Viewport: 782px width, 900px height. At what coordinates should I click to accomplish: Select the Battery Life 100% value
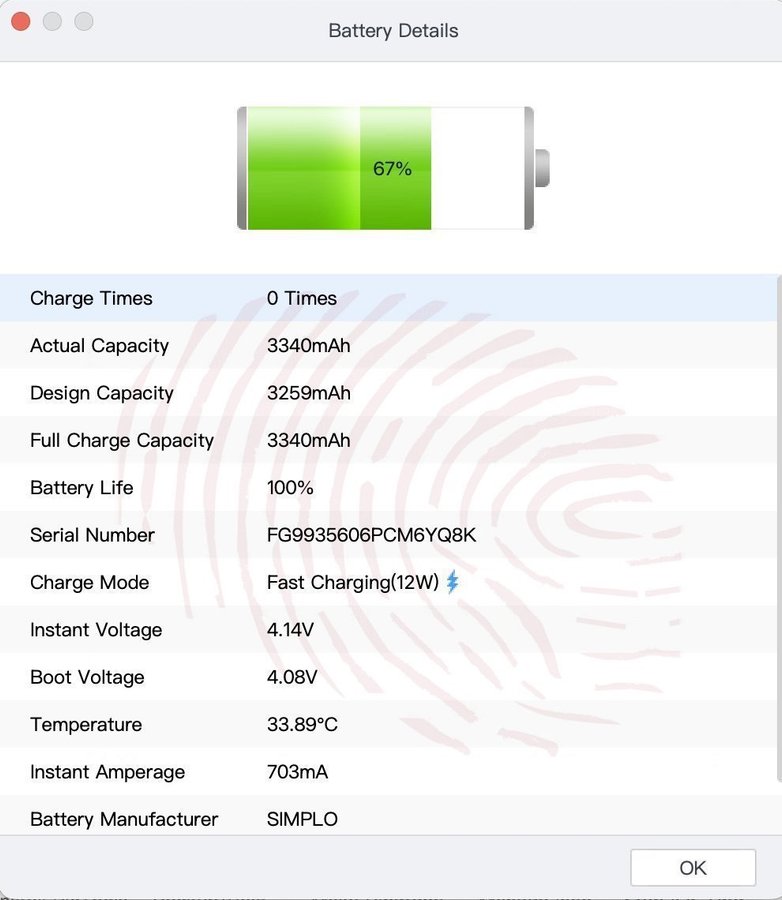point(290,488)
